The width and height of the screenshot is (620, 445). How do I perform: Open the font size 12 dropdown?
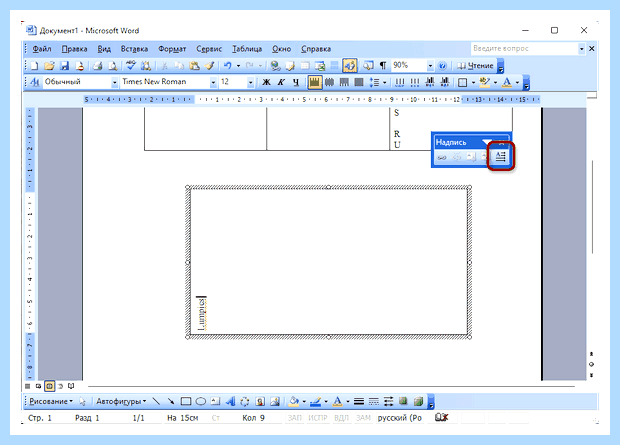coord(250,82)
